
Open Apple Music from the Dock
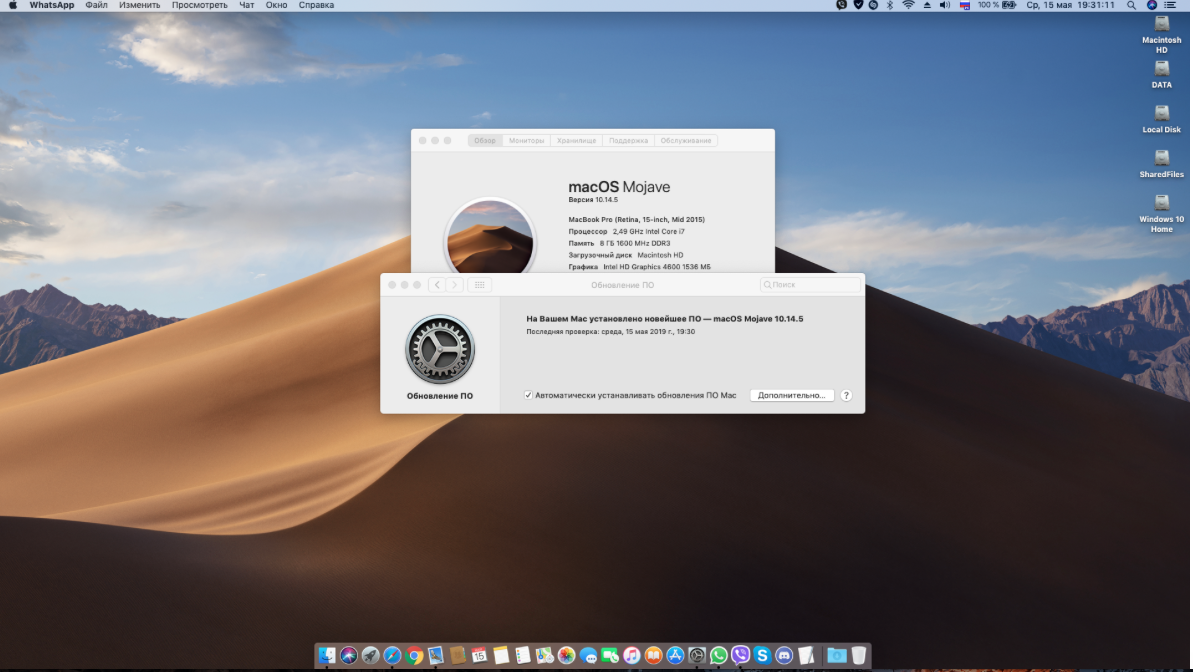(630, 657)
